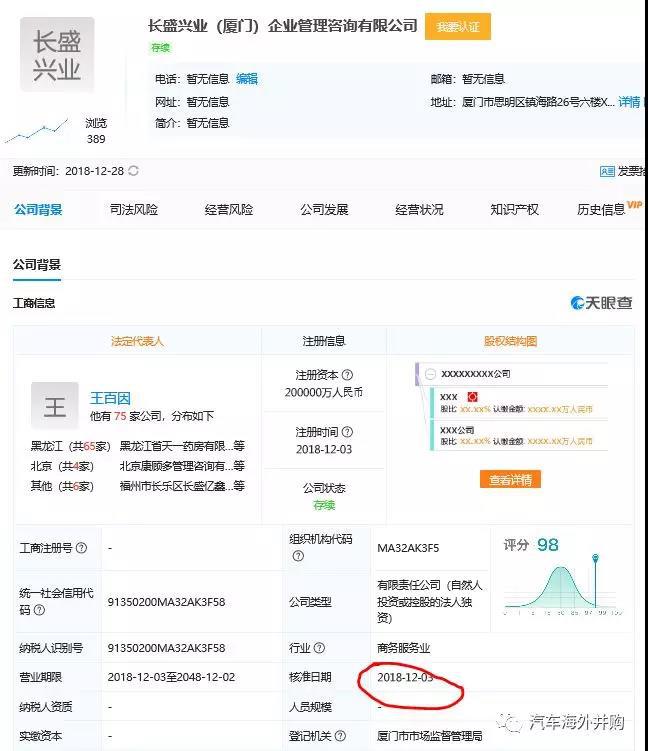Click the 王 avatar of legal representative
648x751 pixels.
point(55,406)
